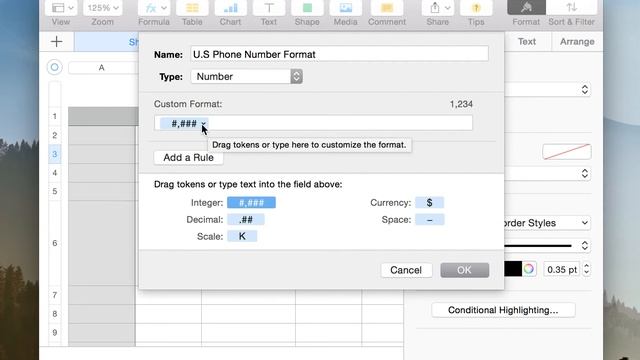Click the Share toolbar icon
Image resolution: width=640 pixels, height=360 pixels.
438,8
